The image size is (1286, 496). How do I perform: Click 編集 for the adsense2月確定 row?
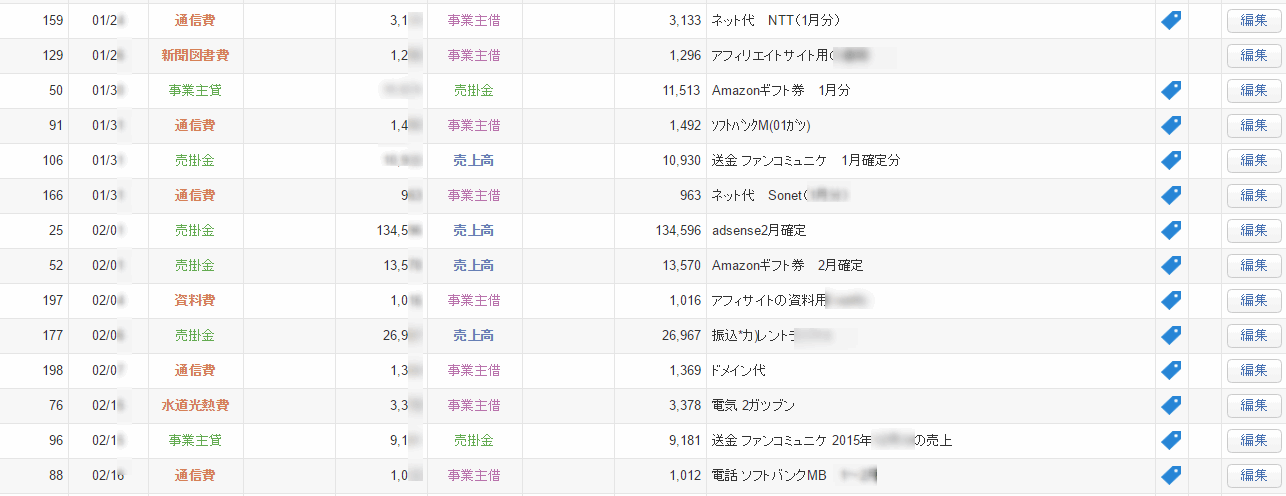pos(1253,230)
